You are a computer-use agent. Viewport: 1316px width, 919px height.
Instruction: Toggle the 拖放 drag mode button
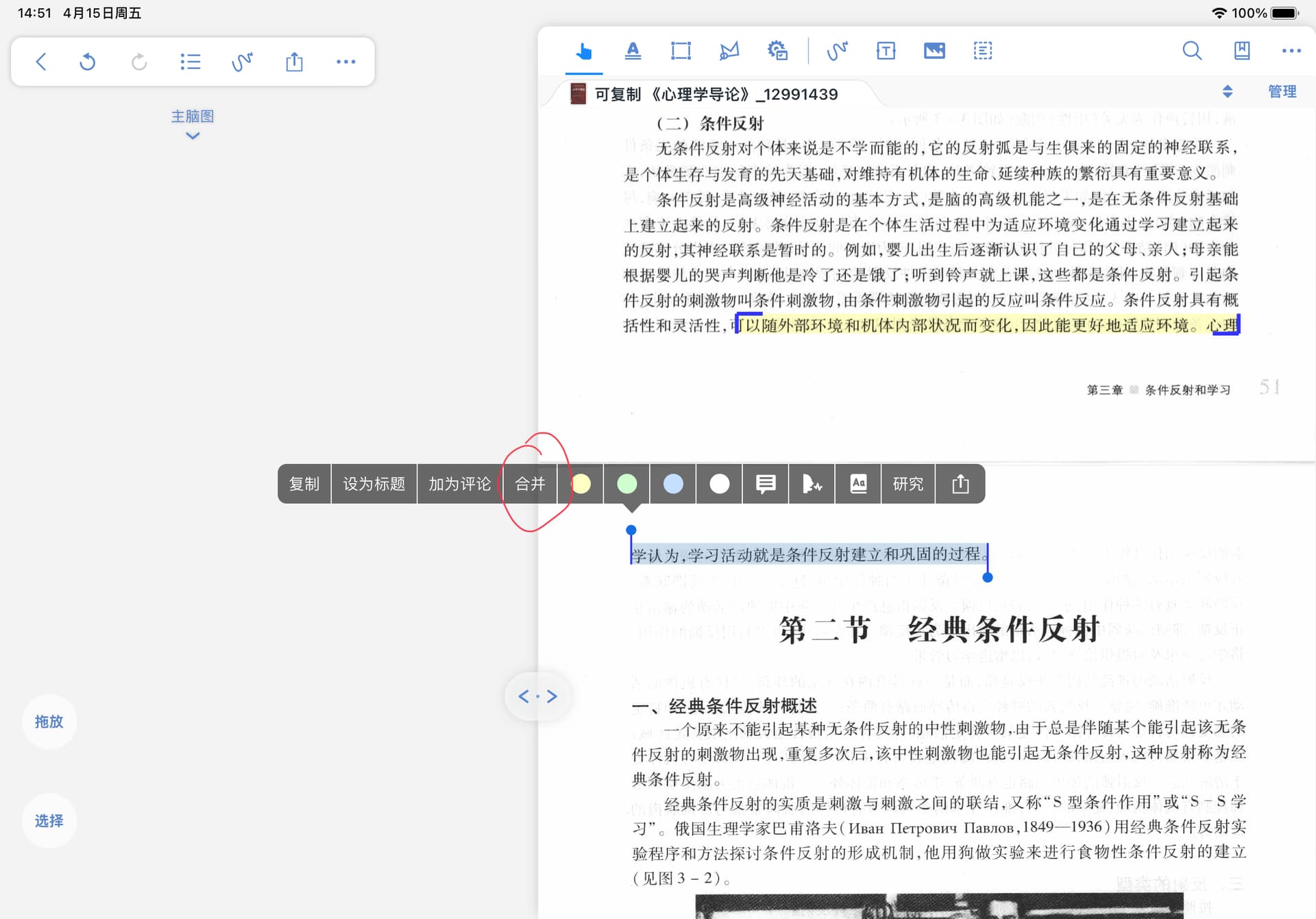49,722
